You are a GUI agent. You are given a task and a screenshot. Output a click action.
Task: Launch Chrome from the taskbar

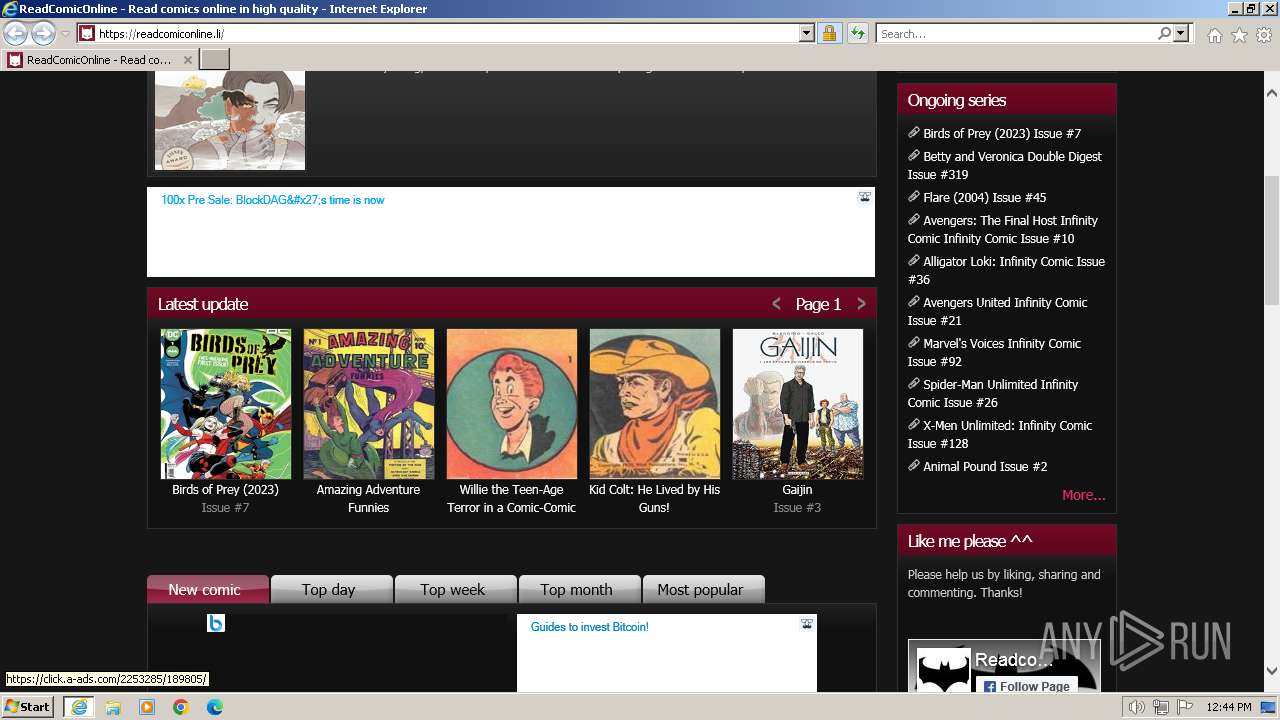click(181, 707)
